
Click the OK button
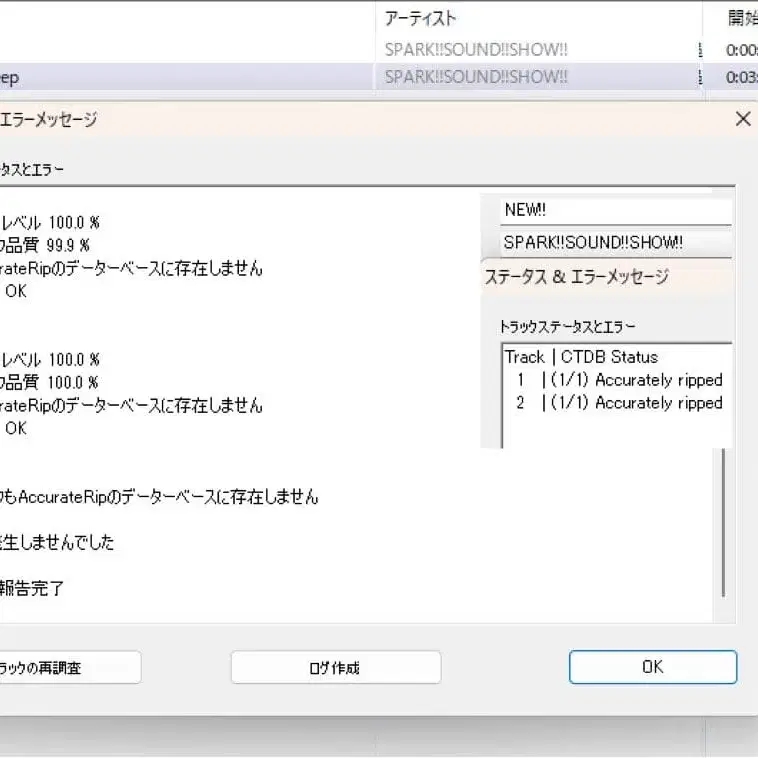tap(652, 667)
